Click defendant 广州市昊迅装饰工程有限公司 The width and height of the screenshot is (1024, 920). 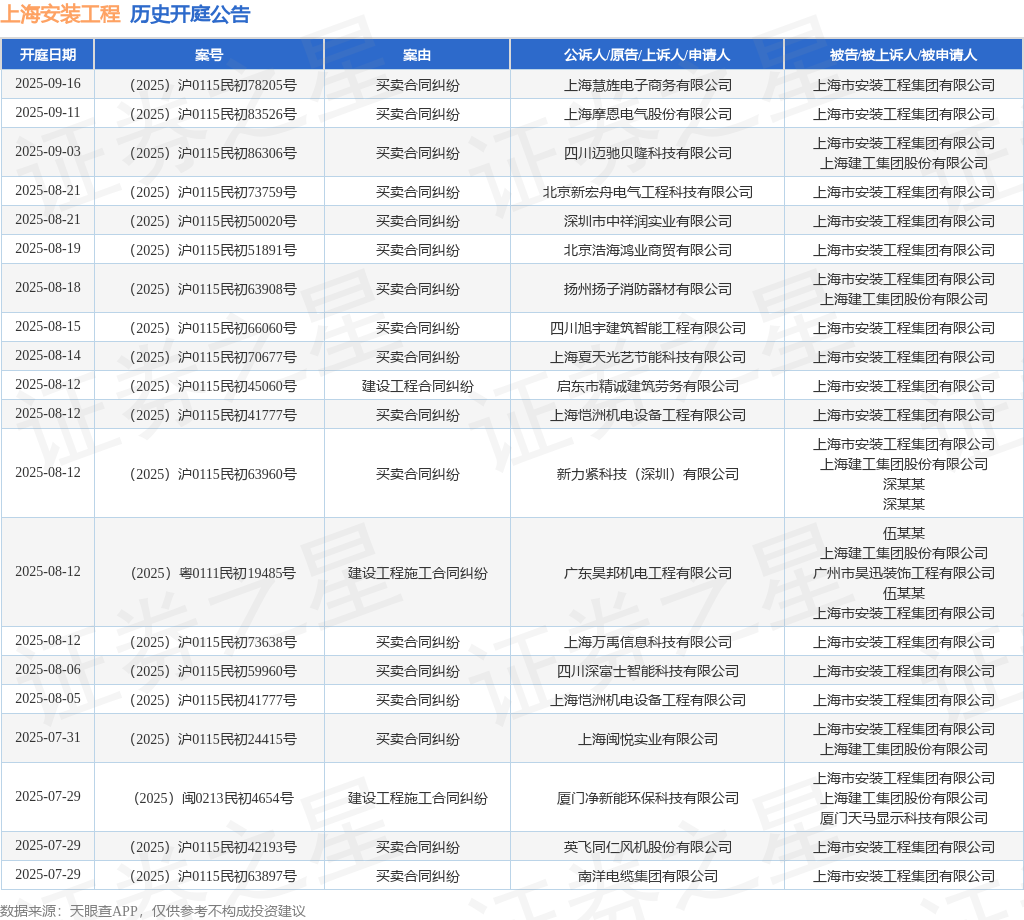(x=903, y=573)
